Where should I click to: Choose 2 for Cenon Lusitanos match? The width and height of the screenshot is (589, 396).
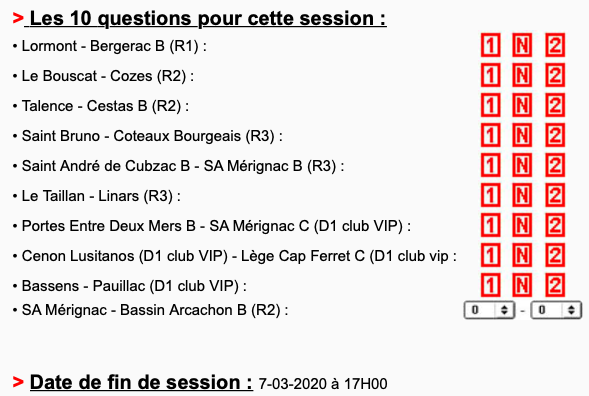point(555,255)
